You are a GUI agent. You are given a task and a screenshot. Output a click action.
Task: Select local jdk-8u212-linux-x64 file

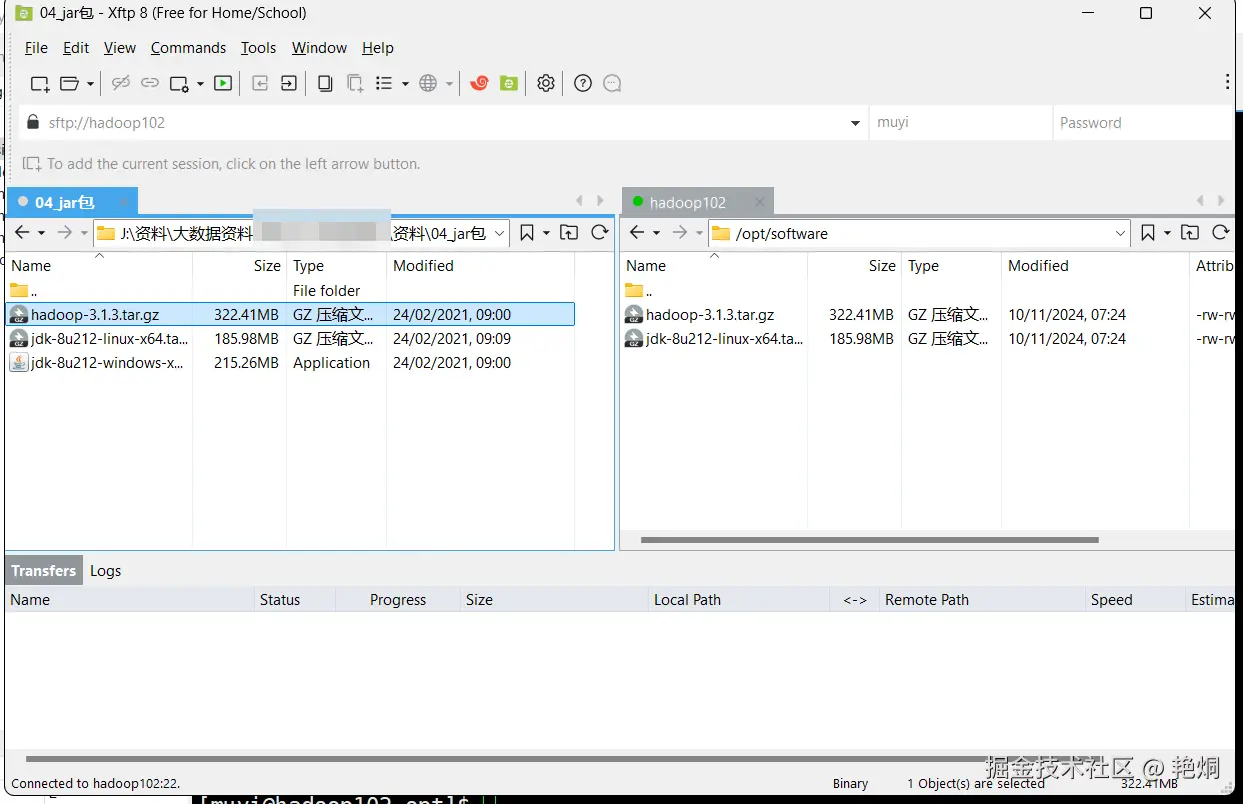[290, 339]
